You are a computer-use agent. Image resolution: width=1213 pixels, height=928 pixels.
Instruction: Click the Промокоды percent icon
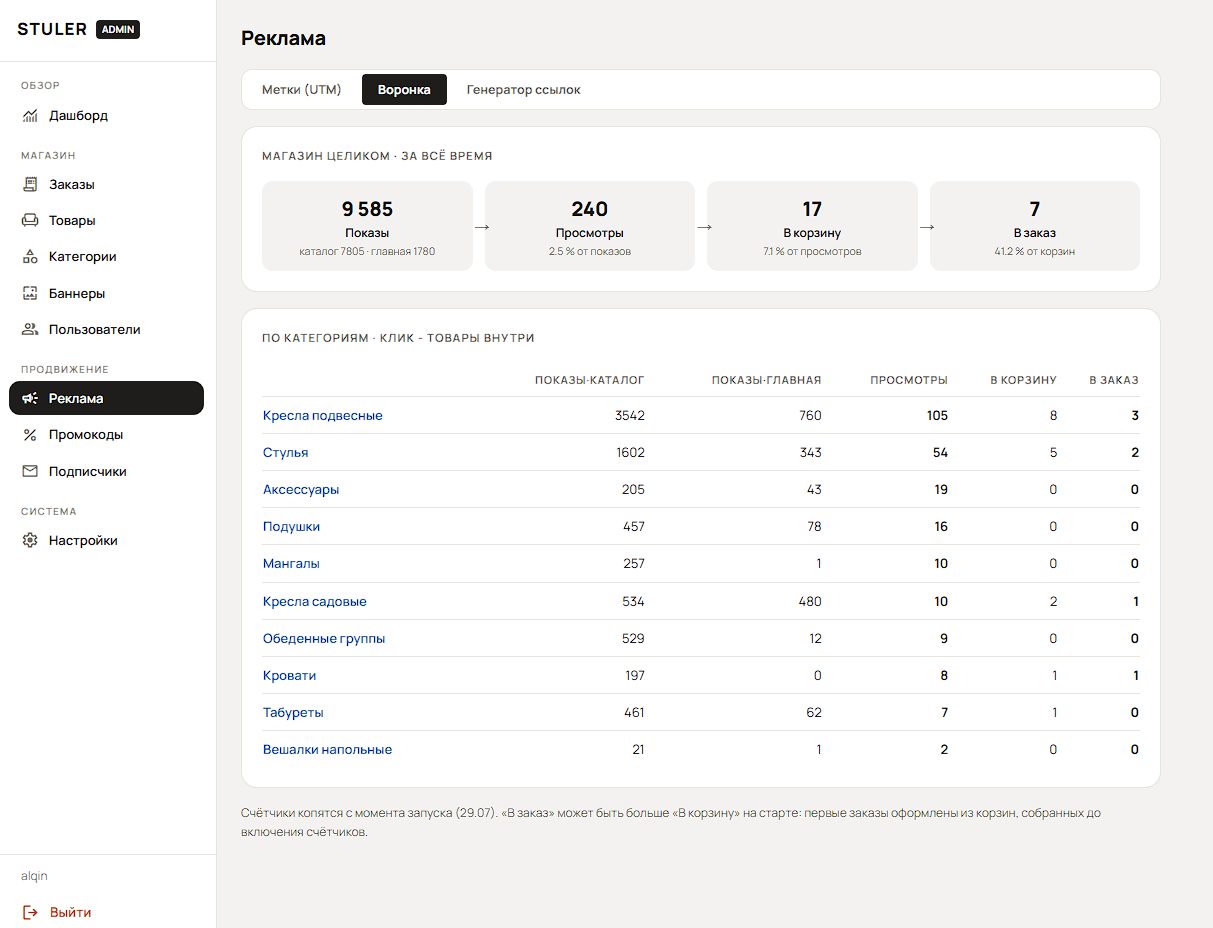(x=30, y=435)
